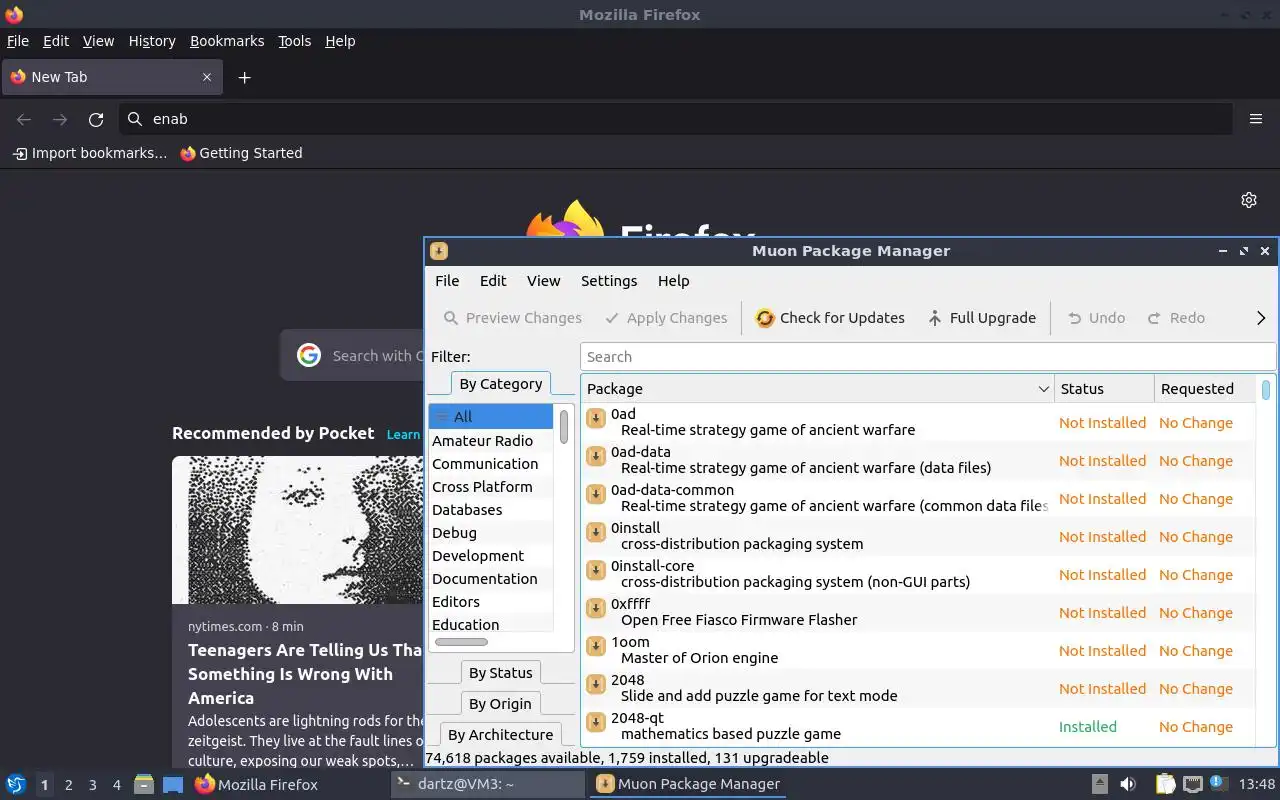Open a new tab in Firefox
The height and width of the screenshot is (800, 1280).
click(244, 77)
